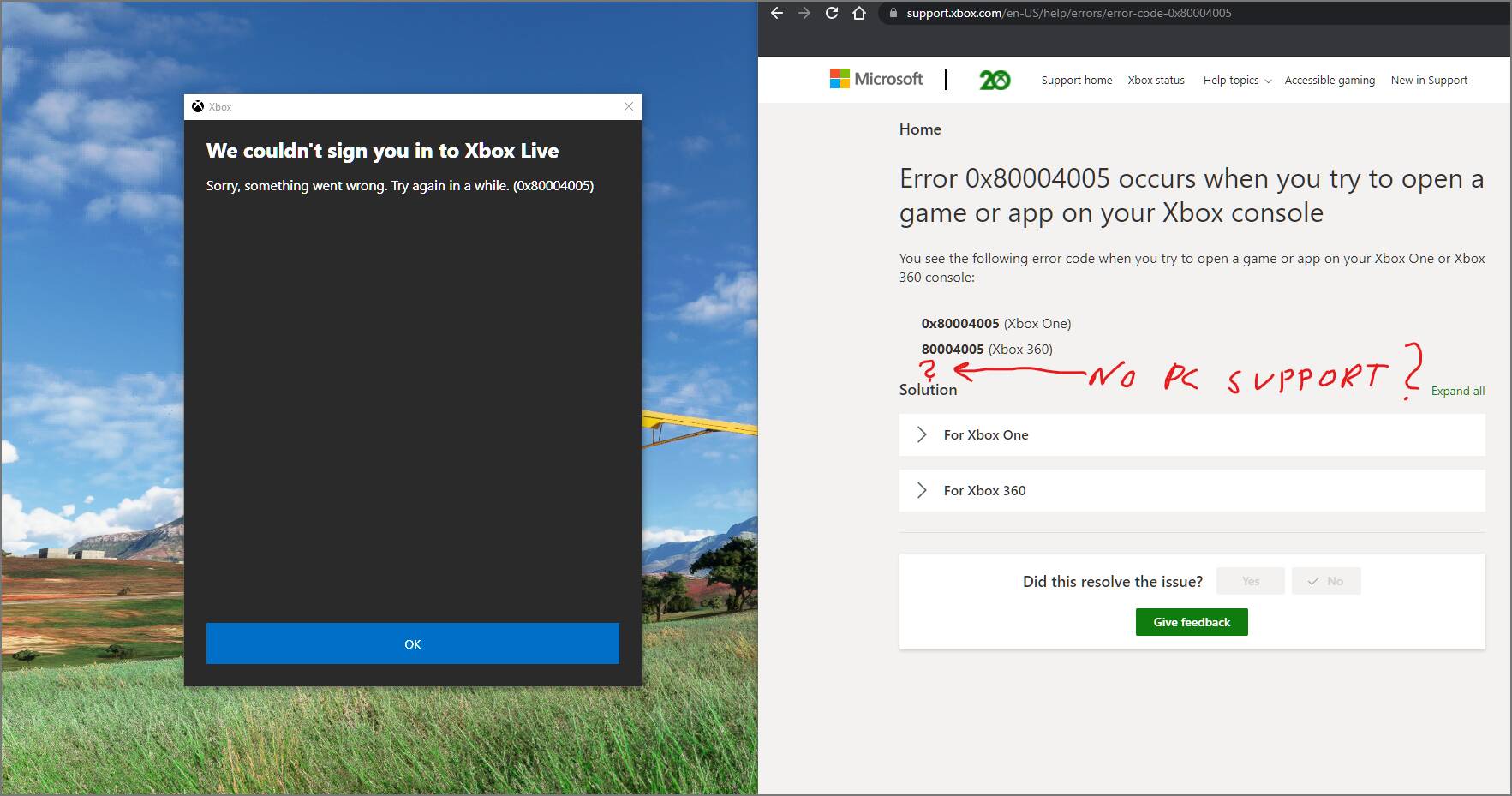This screenshot has height=796, width=1512.
Task: Click the browser back arrow
Action: click(x=777, y=13)
